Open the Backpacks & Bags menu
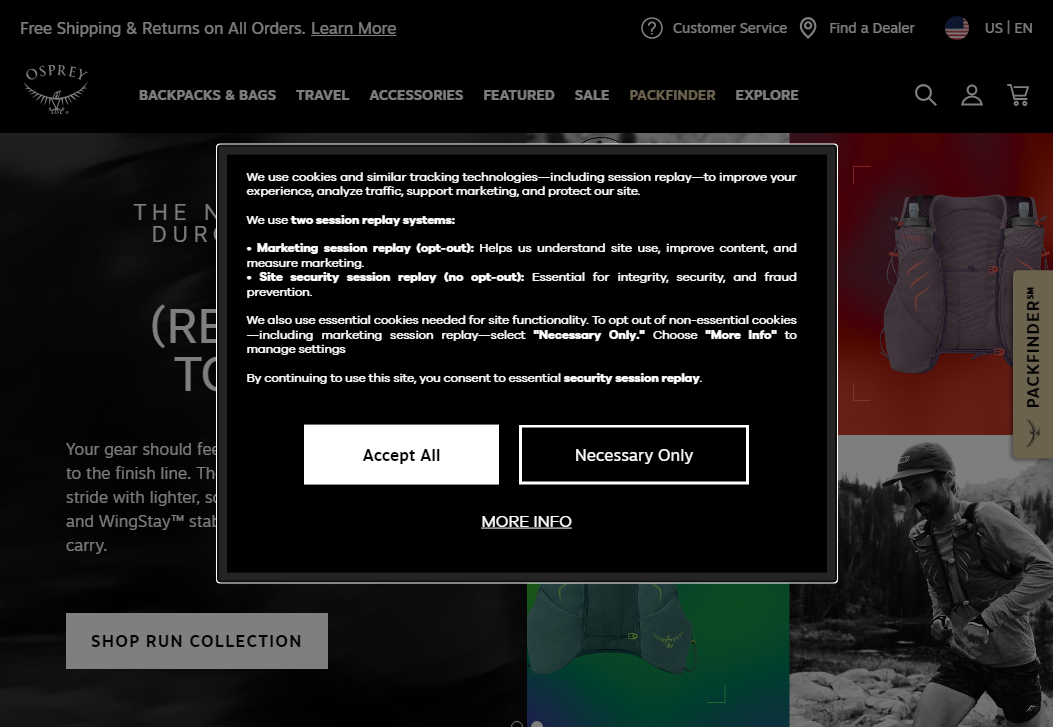The height and width of the screenshot is (727, 1053). (208, 95)
